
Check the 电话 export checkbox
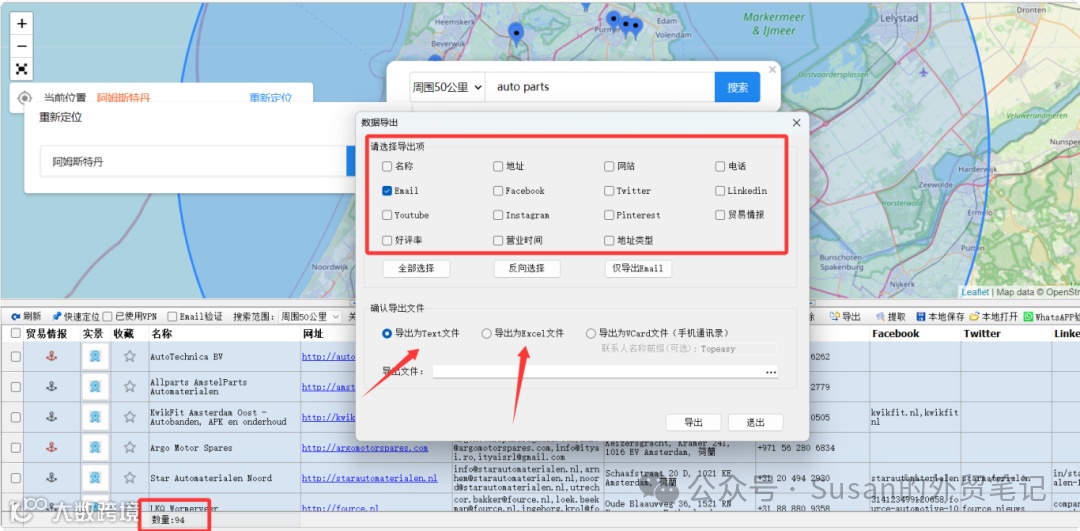click(720, 166)
